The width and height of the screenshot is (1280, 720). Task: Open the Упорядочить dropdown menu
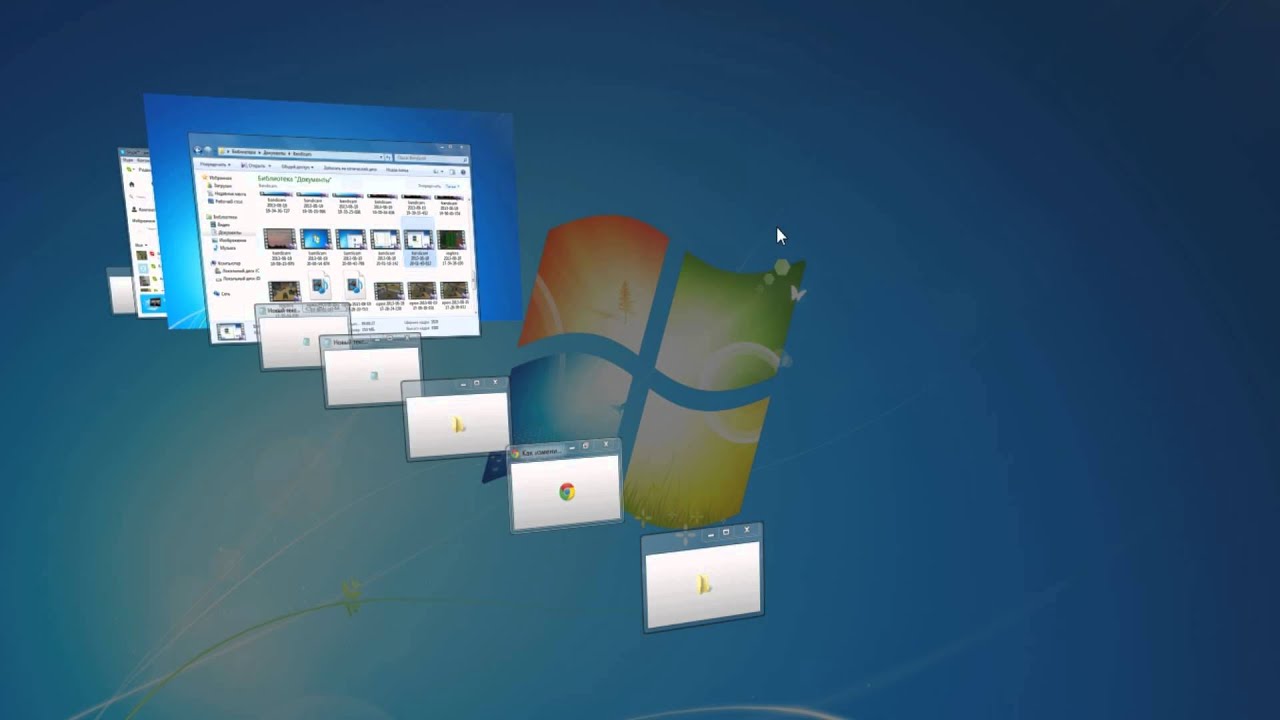[x=214, y=165]
